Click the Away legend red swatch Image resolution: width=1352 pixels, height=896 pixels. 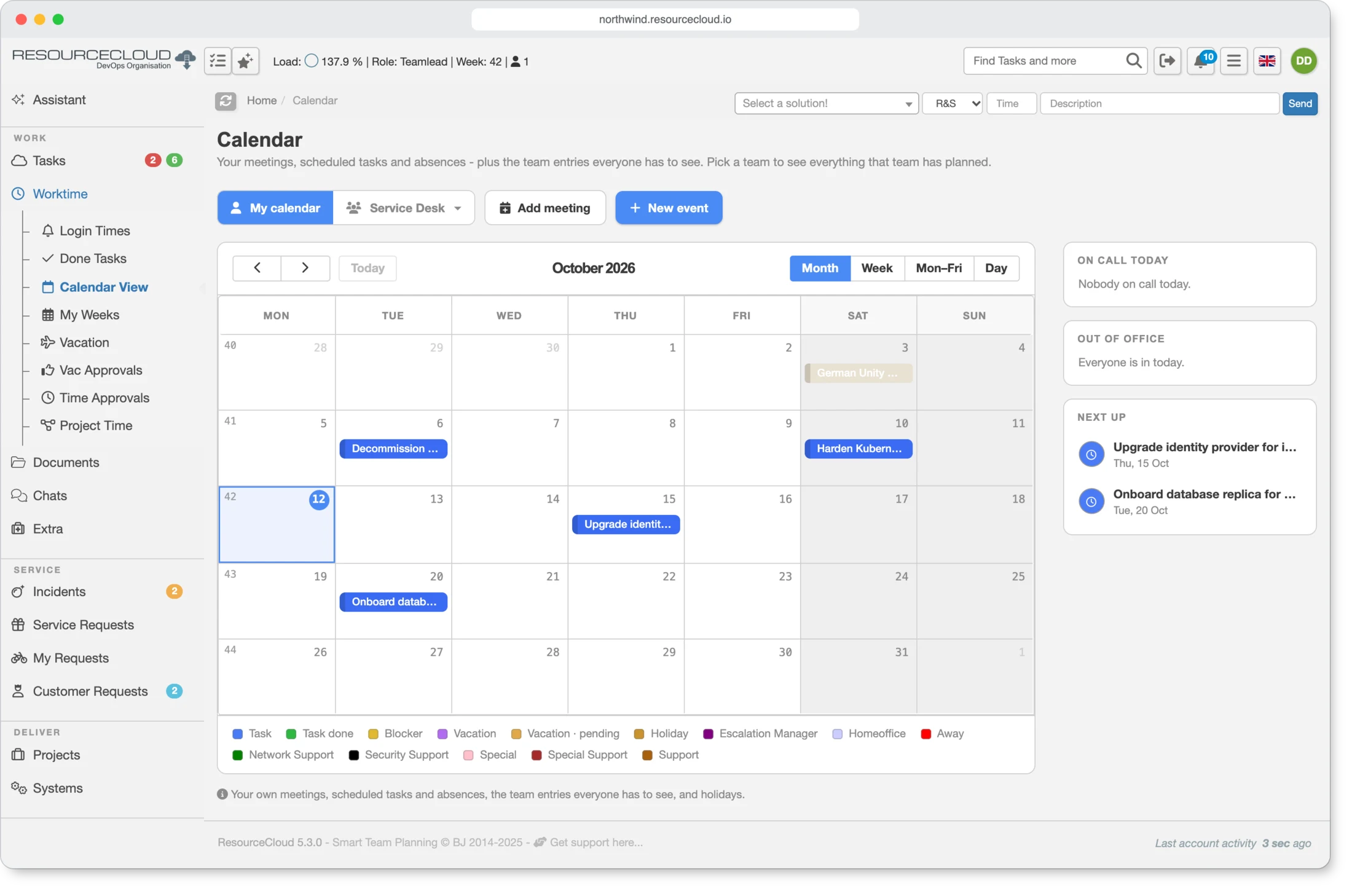(x=926, y=734)
